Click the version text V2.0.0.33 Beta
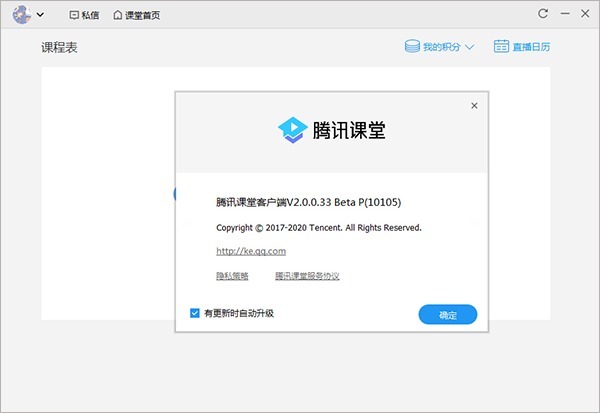Viewport: 600px width, 413px height. [x=308, y=202]
